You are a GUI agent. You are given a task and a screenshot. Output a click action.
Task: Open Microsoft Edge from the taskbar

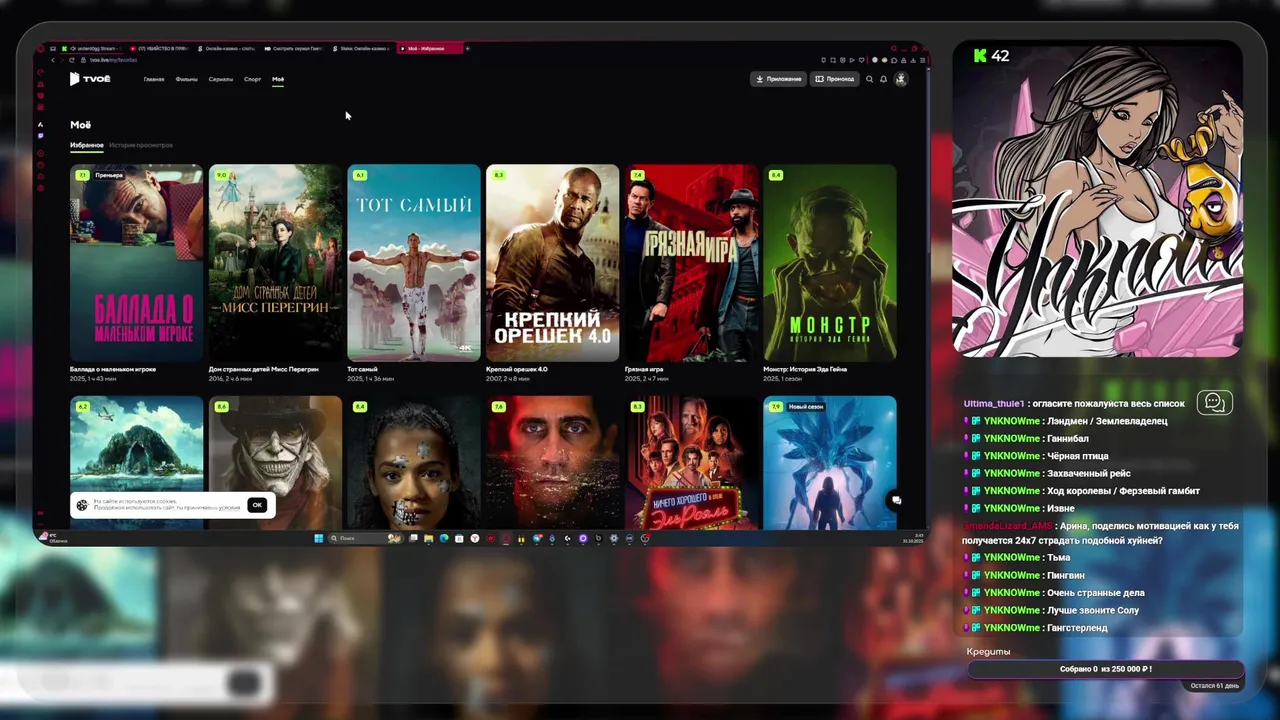(x=444, y=538)
